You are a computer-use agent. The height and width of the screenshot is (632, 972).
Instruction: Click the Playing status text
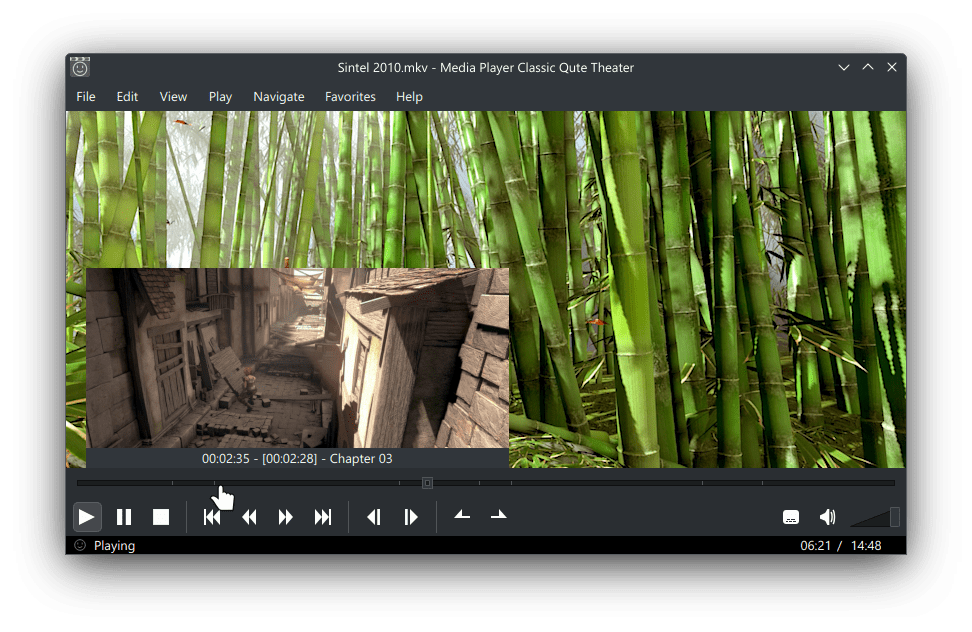(x=114, y=546)
